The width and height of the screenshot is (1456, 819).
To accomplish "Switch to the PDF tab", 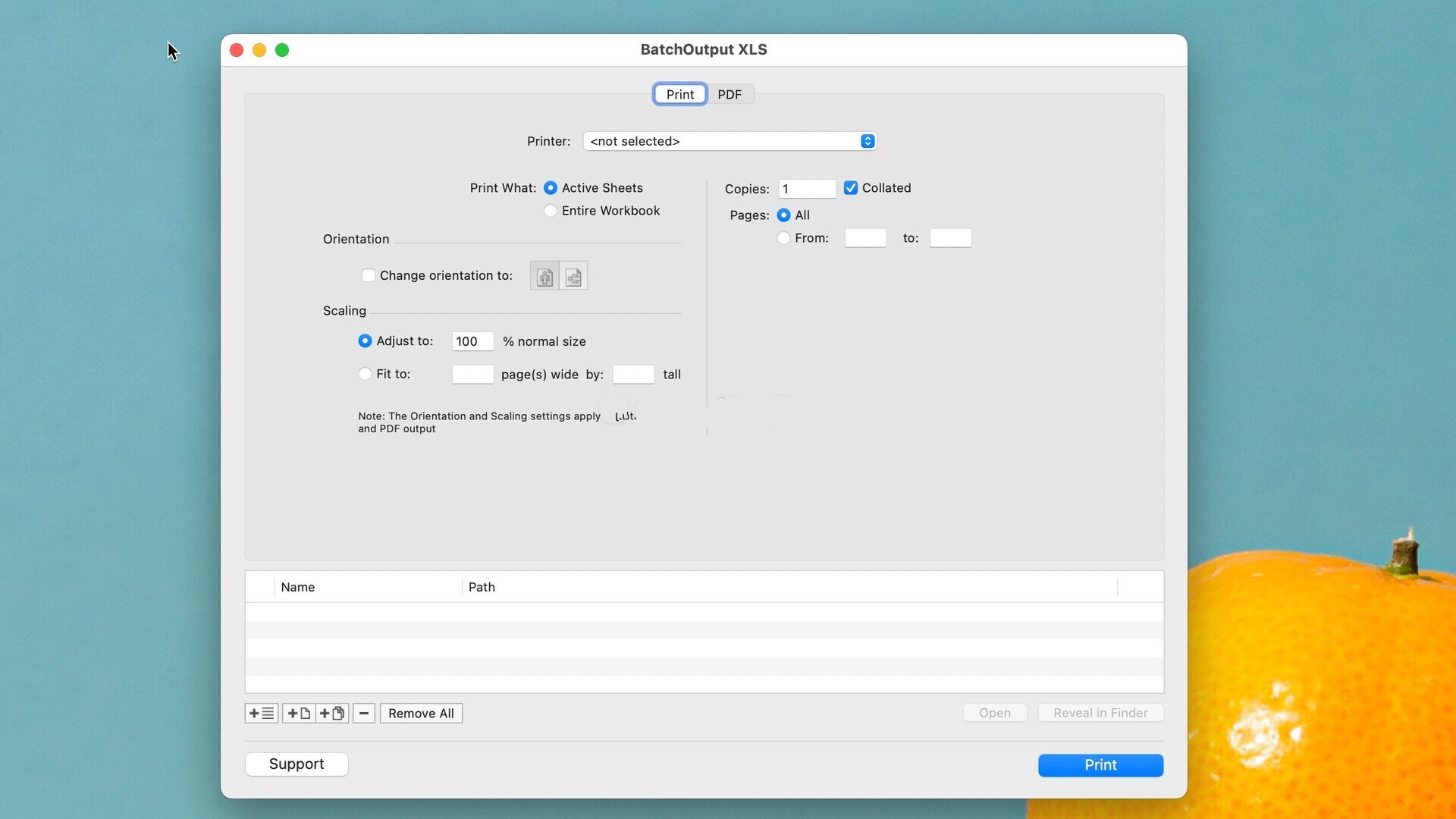I will click(730, 94).
